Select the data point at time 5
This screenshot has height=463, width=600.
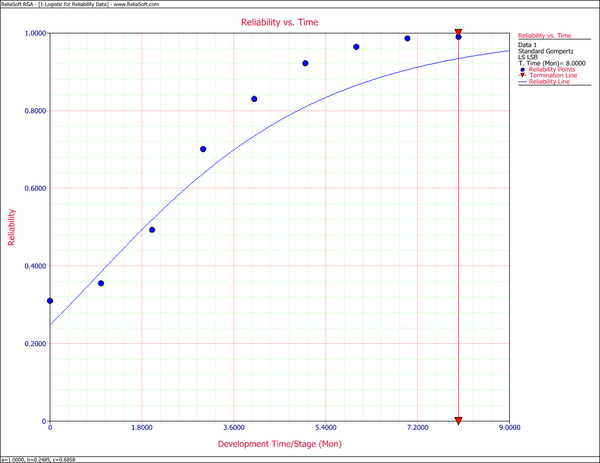pyautogui.click(x=305, y=63)
